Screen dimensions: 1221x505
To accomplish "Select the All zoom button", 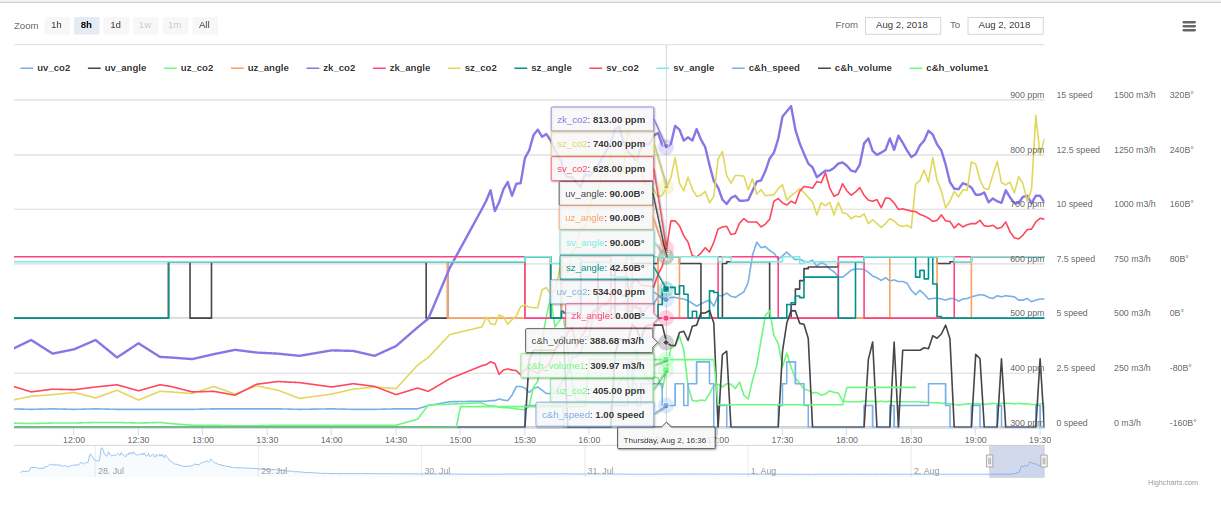I will [204, 25].
